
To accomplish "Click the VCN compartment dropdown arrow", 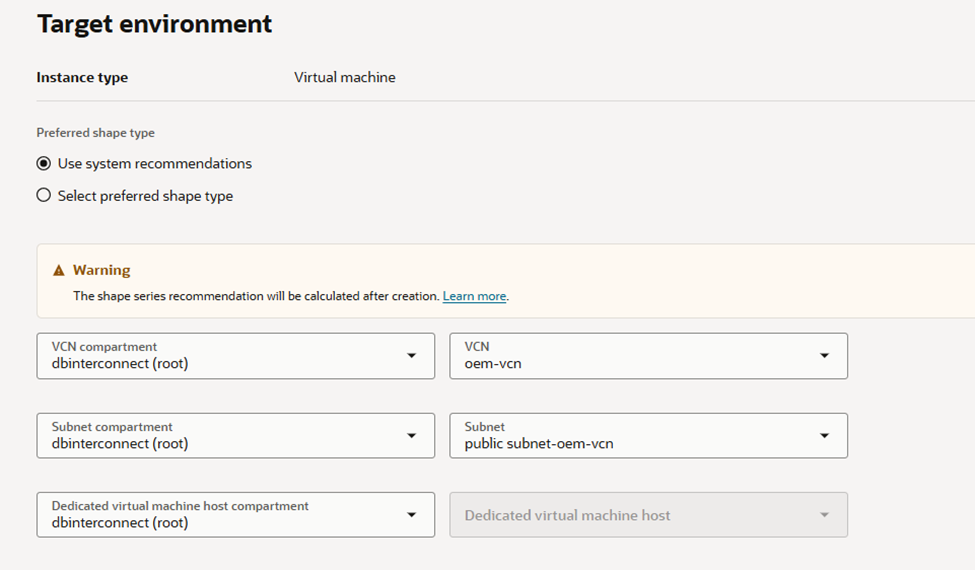I will tap(411, 356).
